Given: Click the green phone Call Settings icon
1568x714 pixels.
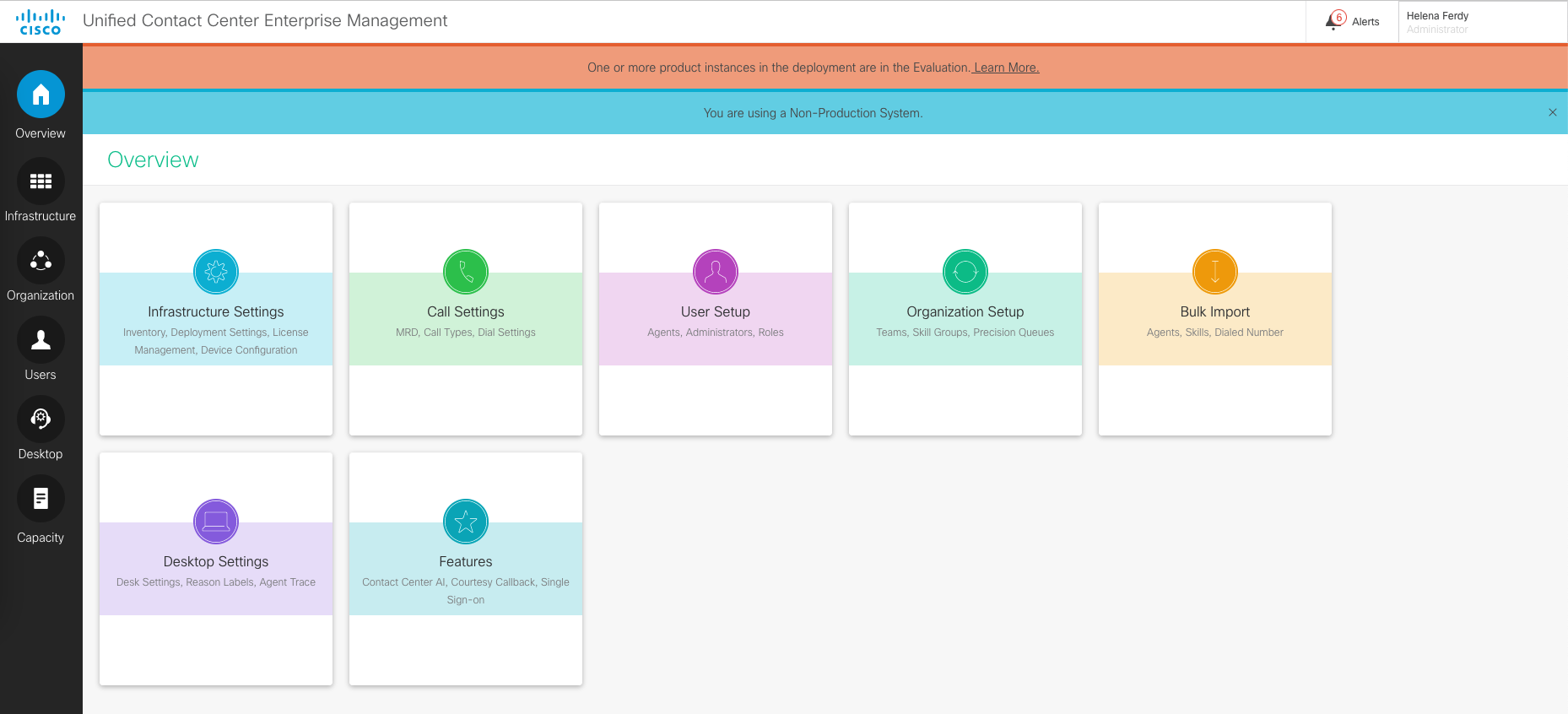Looking at the screenshot, I should tap(466, 272).
